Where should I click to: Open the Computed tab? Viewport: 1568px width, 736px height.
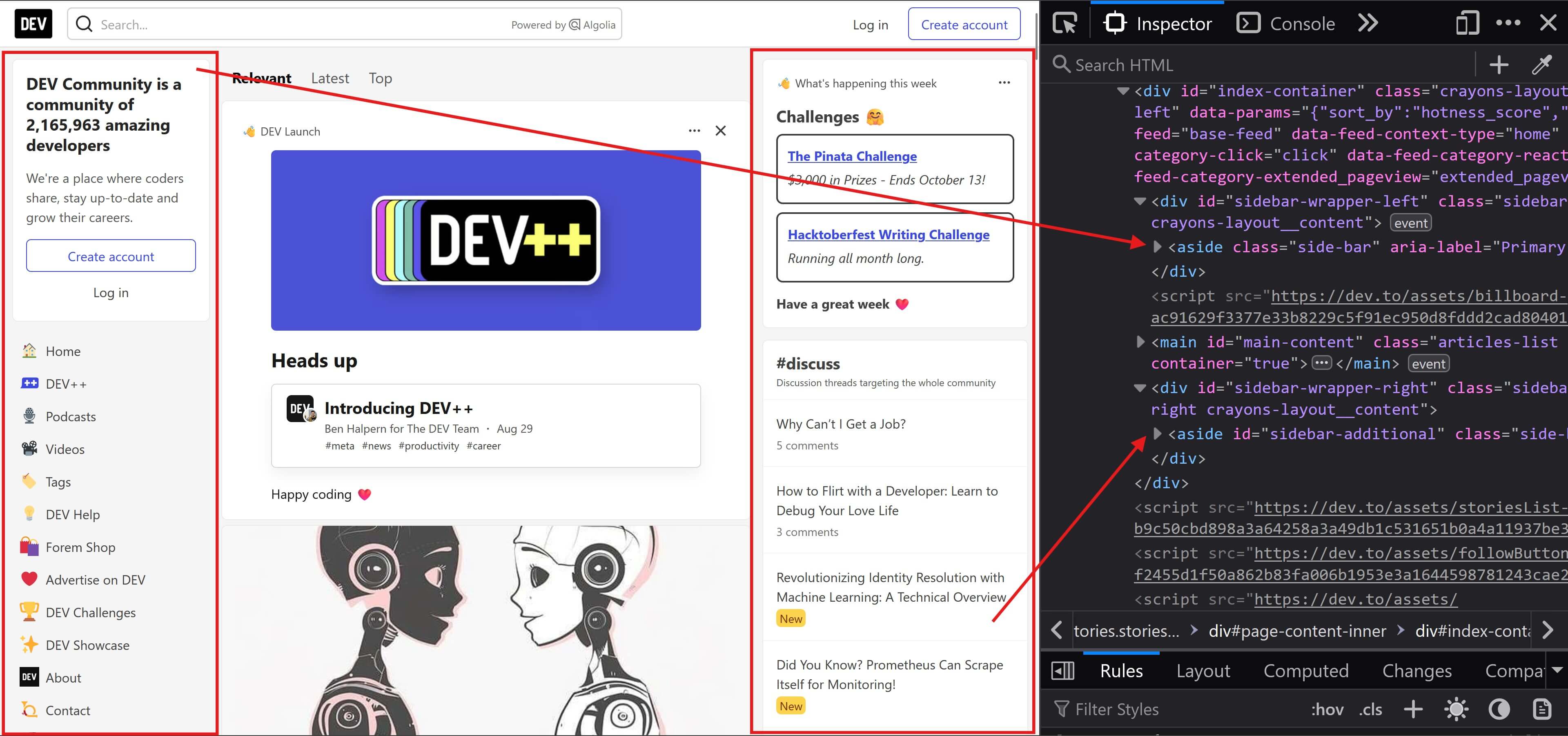click(1306, 670)
